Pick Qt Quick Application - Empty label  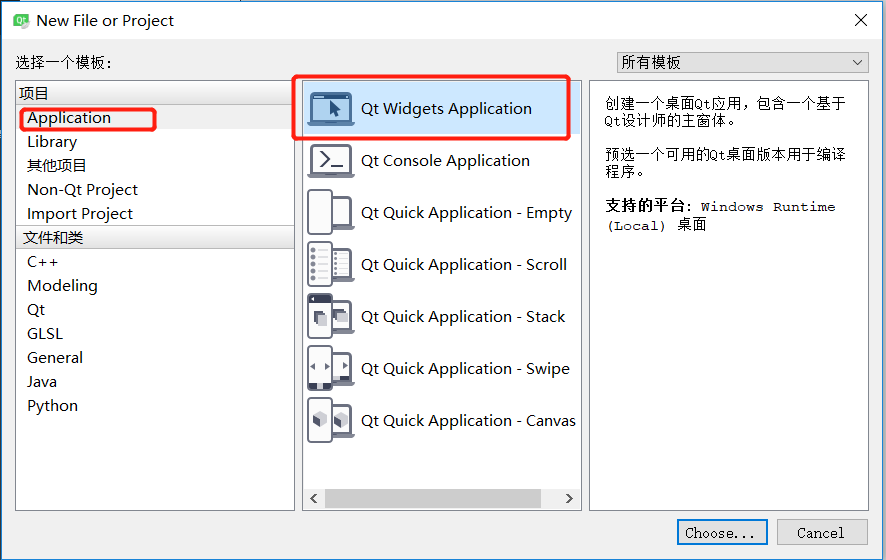pos(467,213)
